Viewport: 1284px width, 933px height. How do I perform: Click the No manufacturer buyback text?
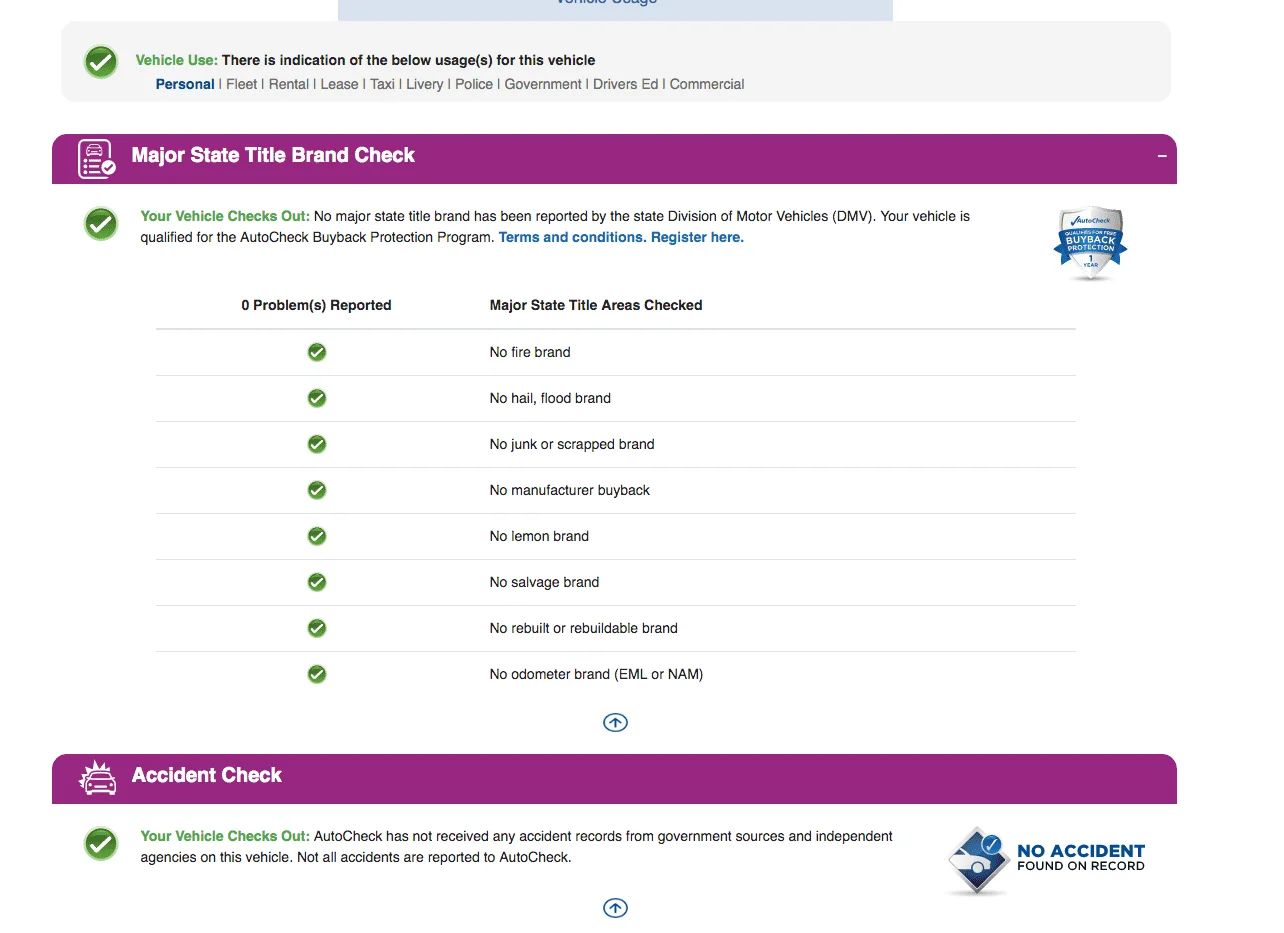coord(570,490)
